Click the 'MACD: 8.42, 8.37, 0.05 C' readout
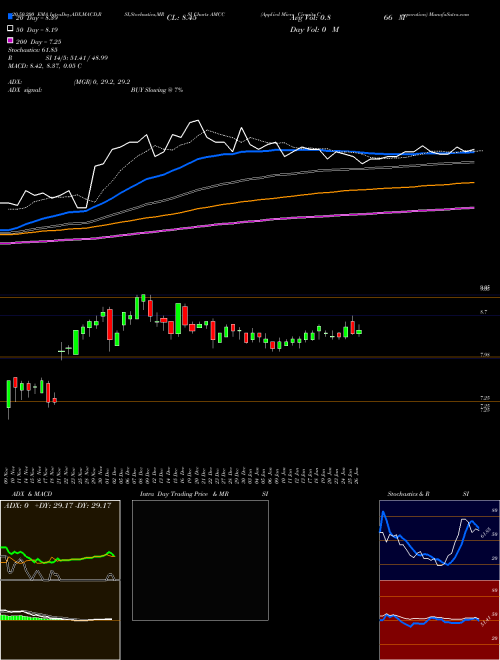500x660 pixels. 45,66
